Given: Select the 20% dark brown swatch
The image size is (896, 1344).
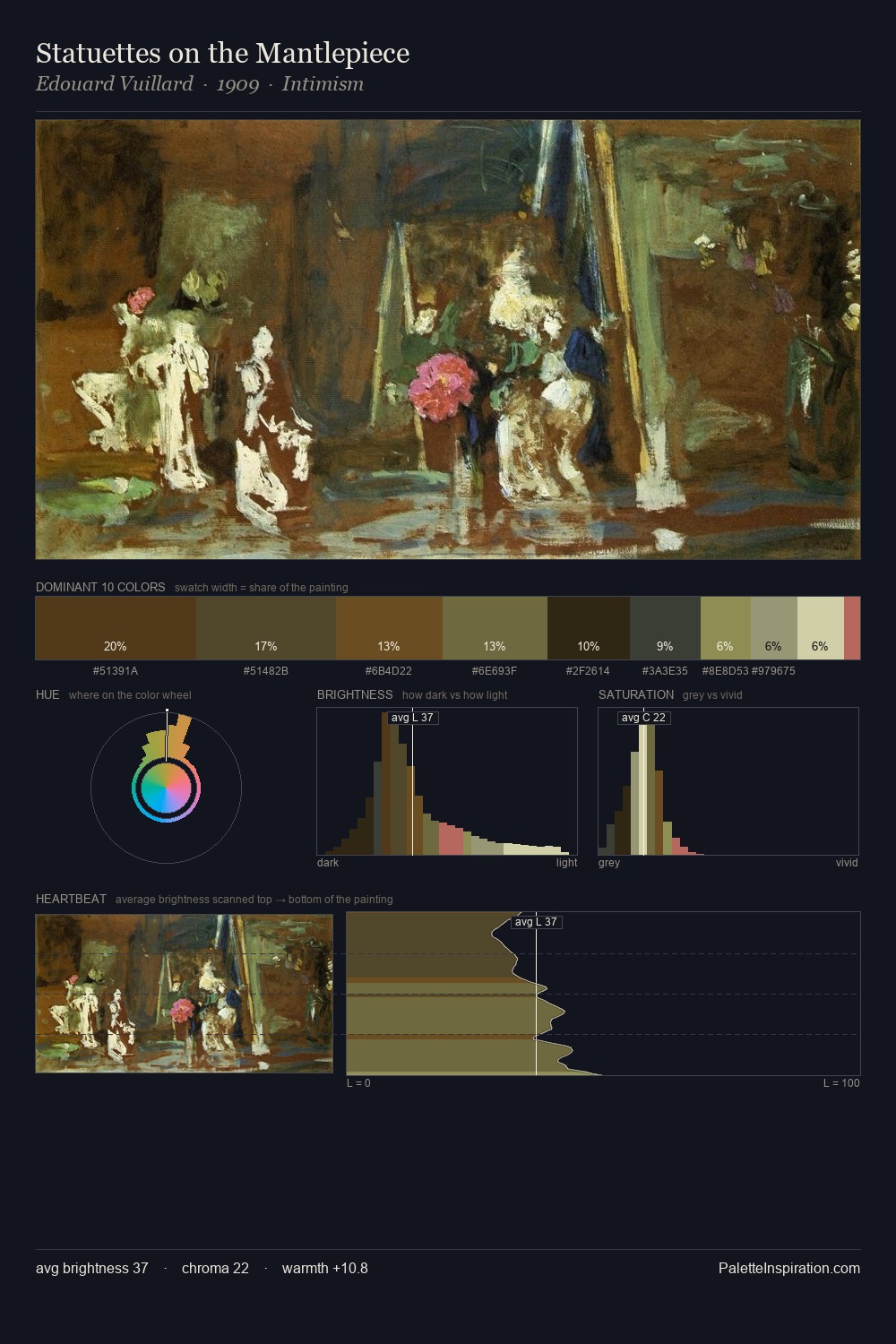Looking at the screenshot, I should [116, 628].
